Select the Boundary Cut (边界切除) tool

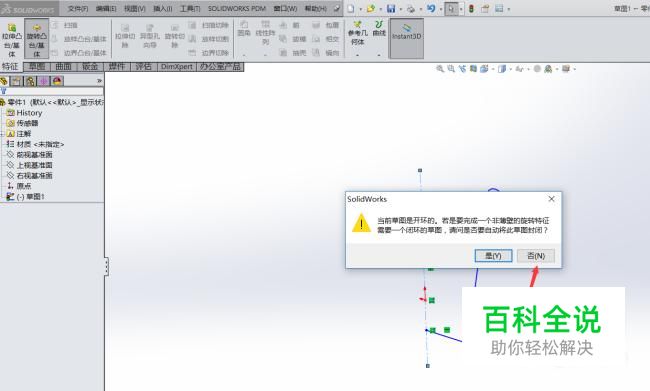(209, 53)
